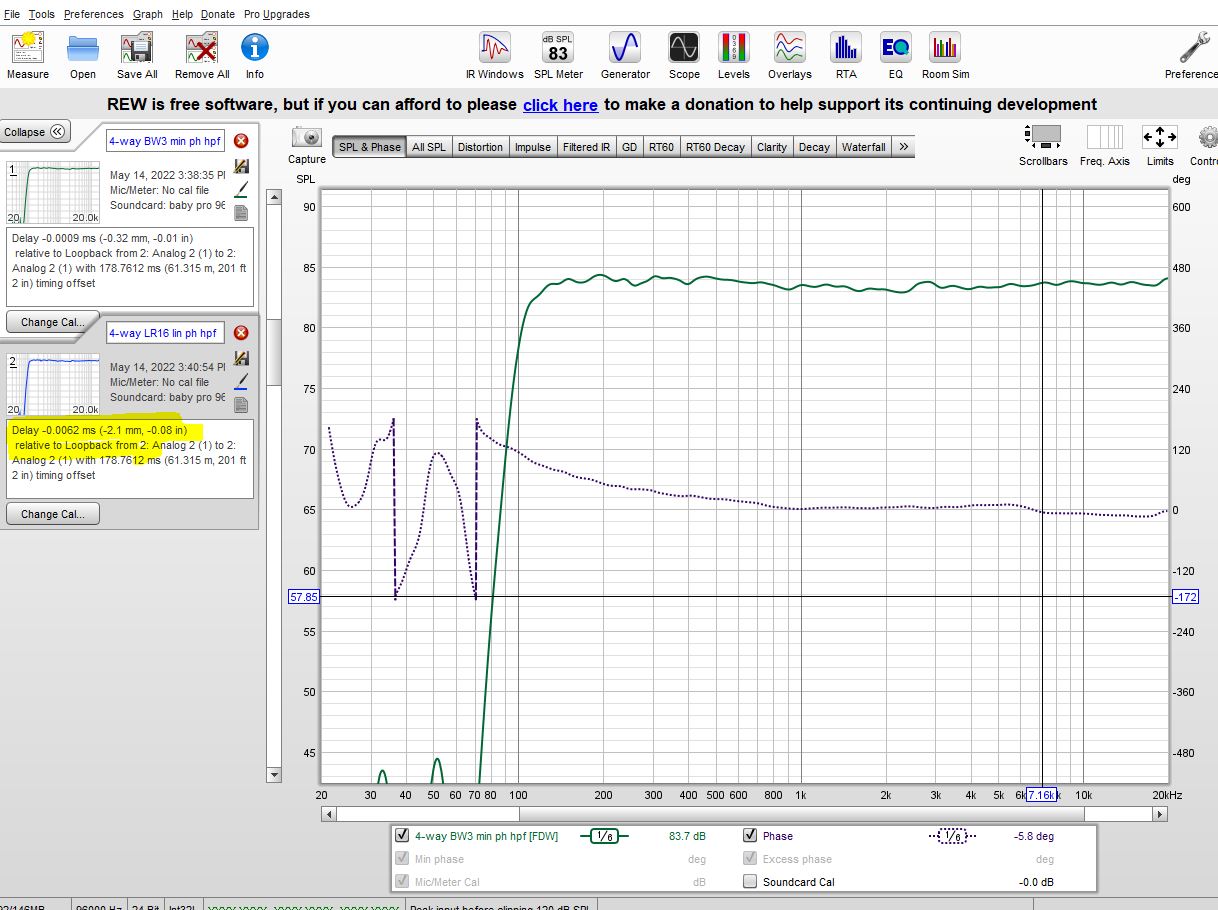This screenshot has height=910, width=1218.
Task: Save measurement 2 using its disk icon
Action: pos(241,358)
